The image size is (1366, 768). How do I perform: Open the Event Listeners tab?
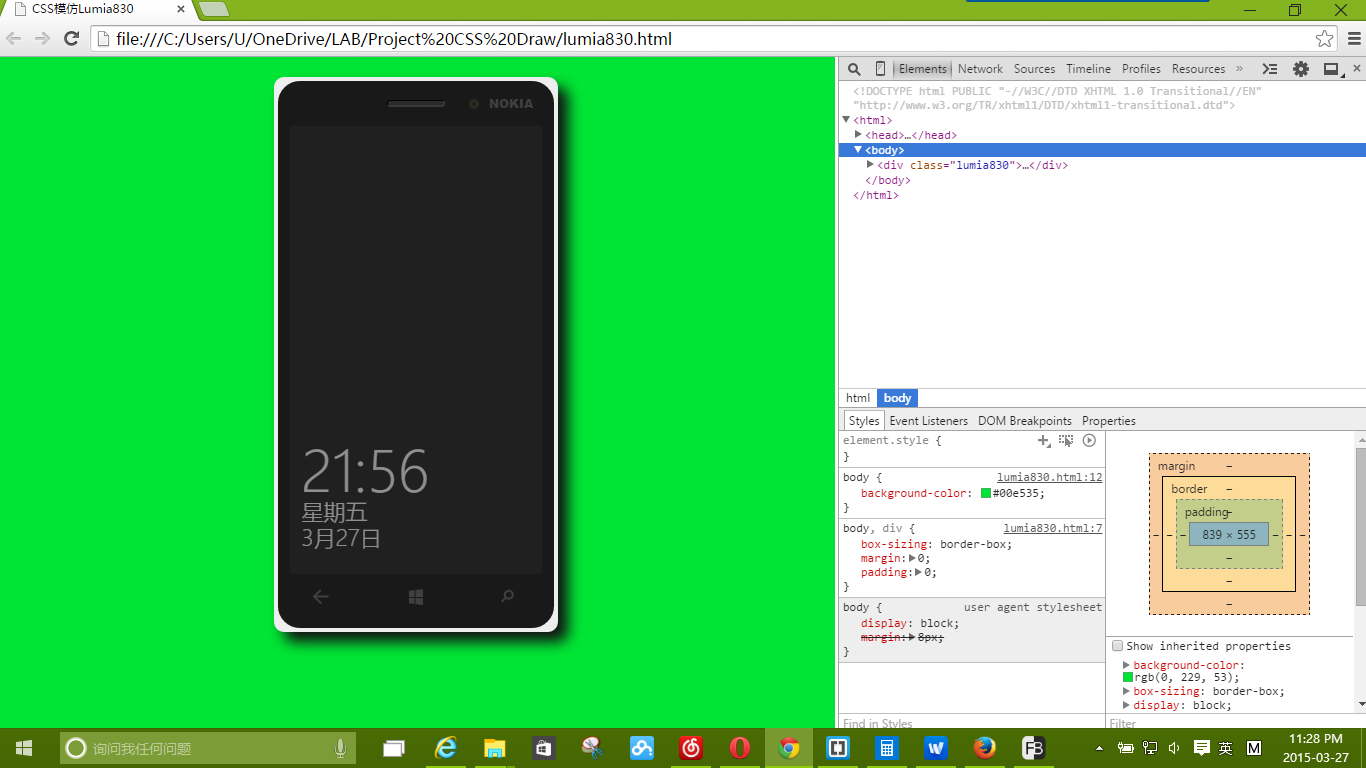pos(928,421)
